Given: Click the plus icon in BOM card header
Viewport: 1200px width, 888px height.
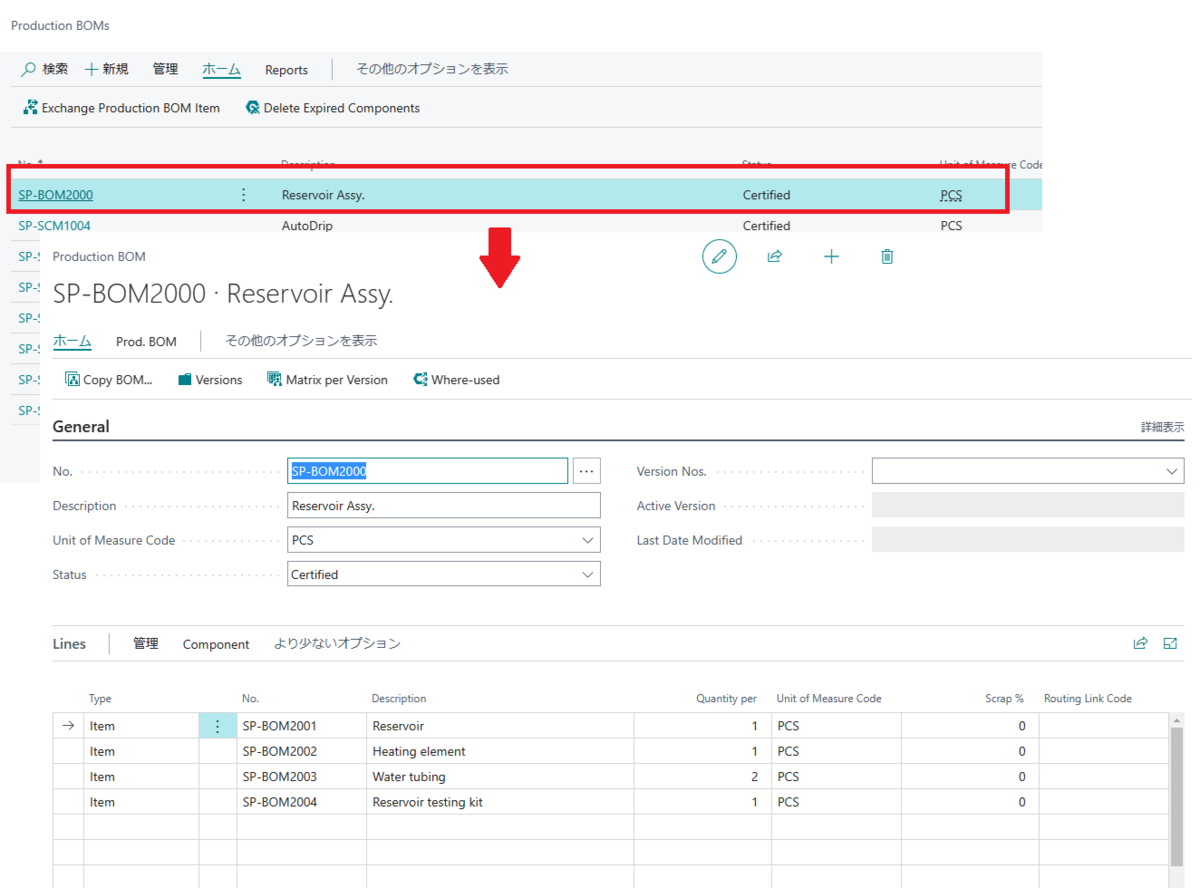Looking at the screenshot, I should click(x=831, y=257).
